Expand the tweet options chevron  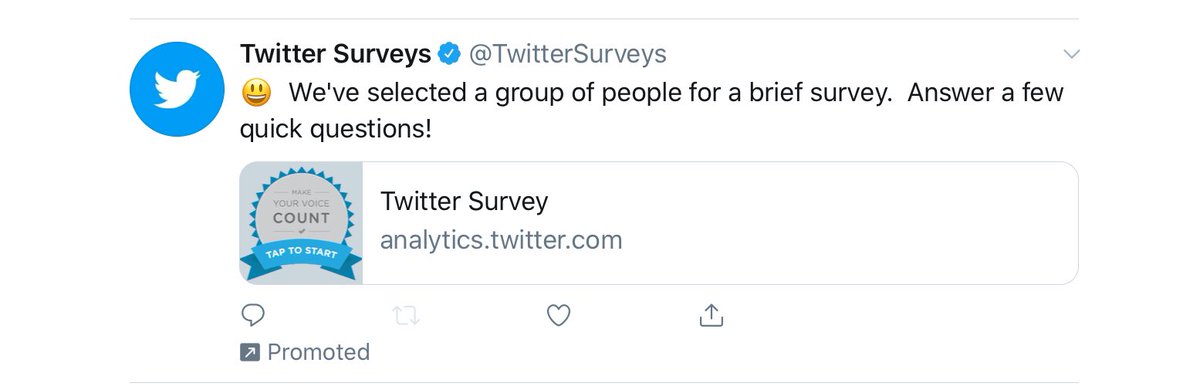coord(1071,53)
